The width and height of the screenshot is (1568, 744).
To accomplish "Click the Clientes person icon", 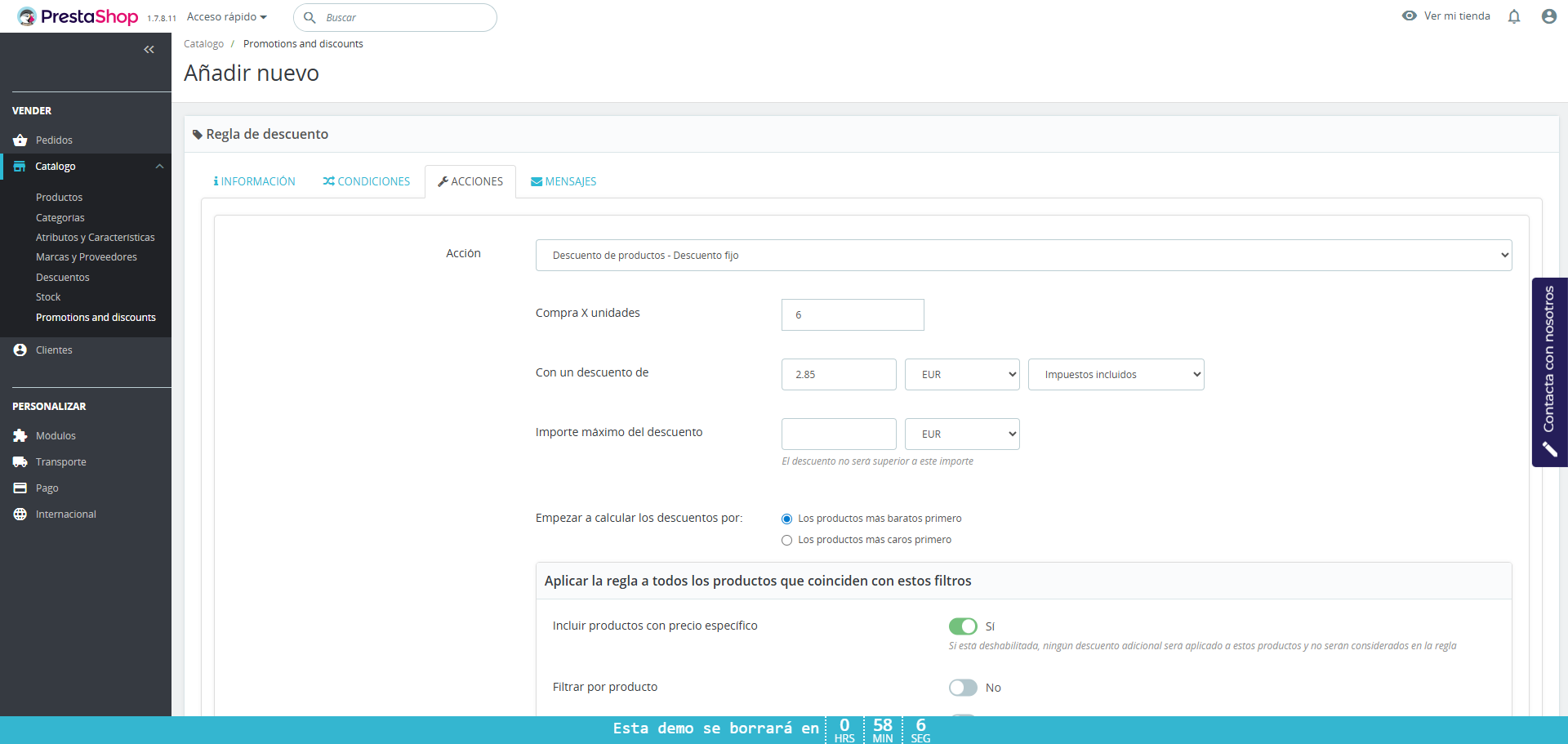I will click(20, 350).
